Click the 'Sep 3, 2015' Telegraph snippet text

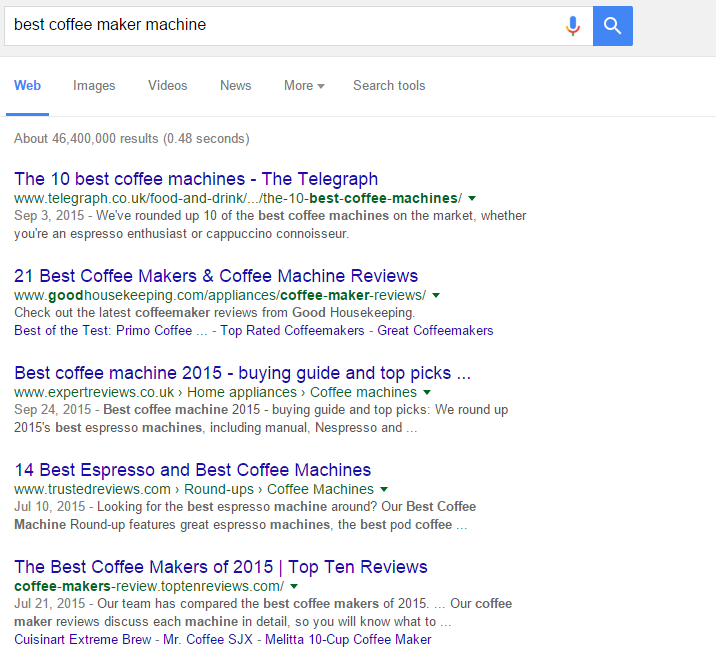(270, 224)
